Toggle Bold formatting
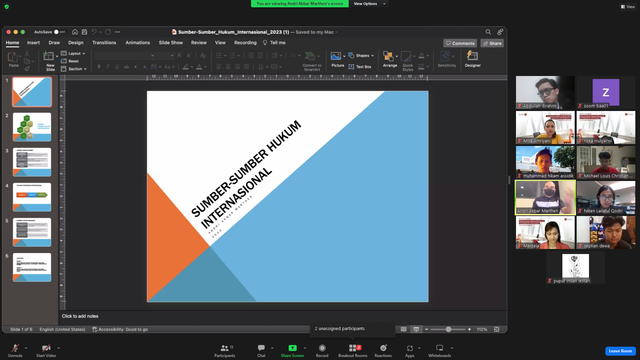 click(x=99, y=67)
